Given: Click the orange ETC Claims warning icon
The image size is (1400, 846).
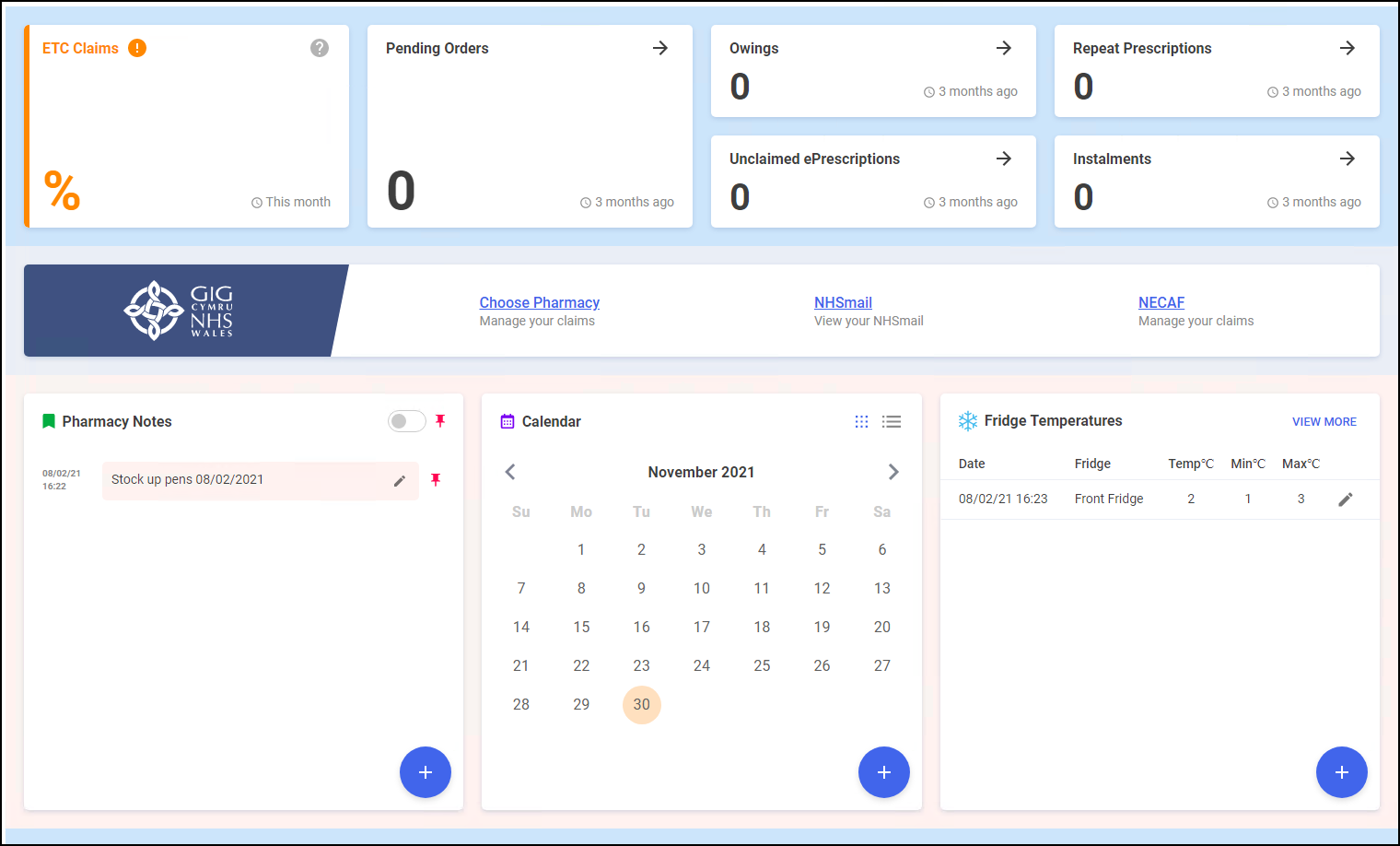Looking at the screenshot, I should [x=137, y=48].
